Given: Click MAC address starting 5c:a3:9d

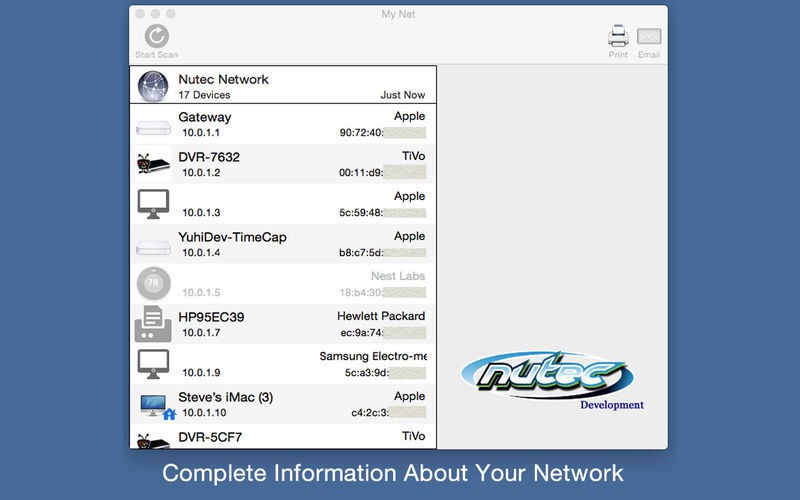Looking at the screenshot, I should pos(385,372).
